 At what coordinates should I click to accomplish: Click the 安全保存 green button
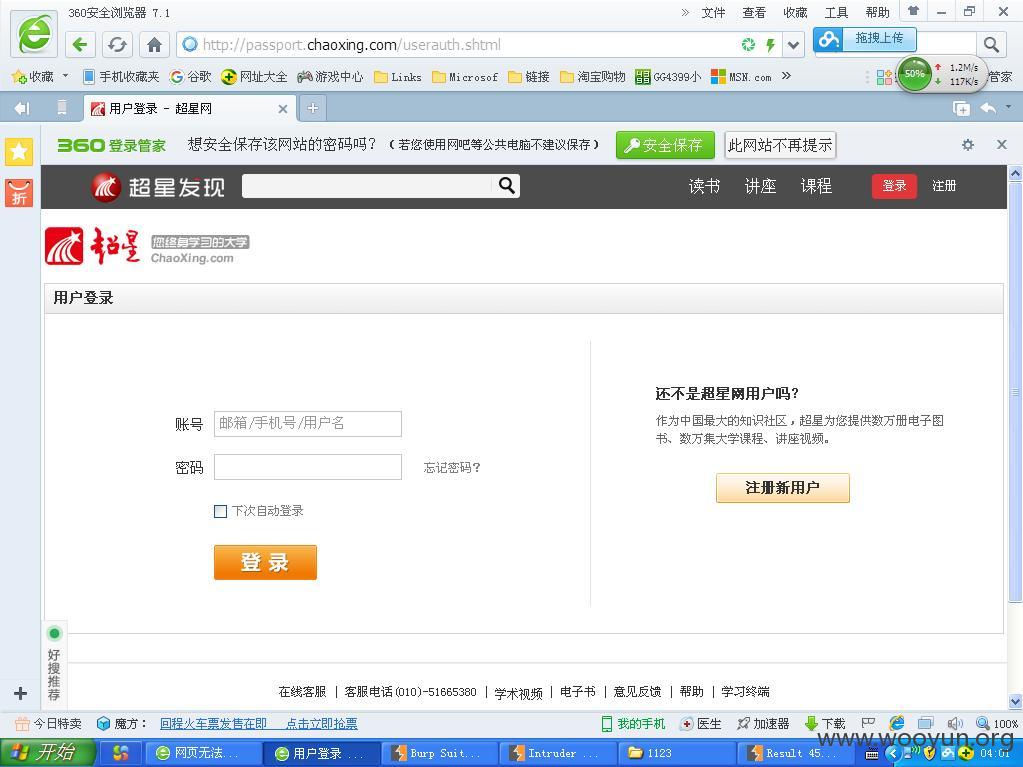(x=665, y=145)
